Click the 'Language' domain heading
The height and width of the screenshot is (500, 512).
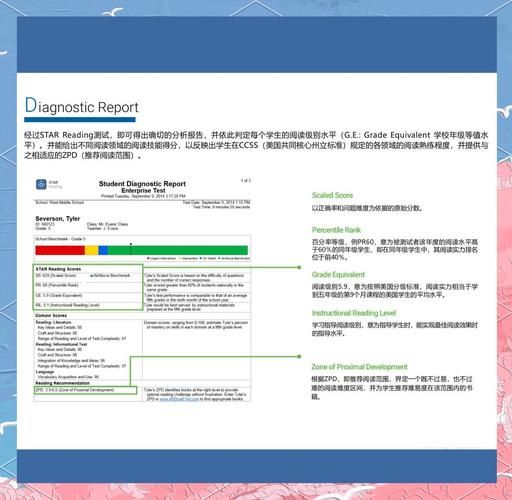[x=45, y=372]
